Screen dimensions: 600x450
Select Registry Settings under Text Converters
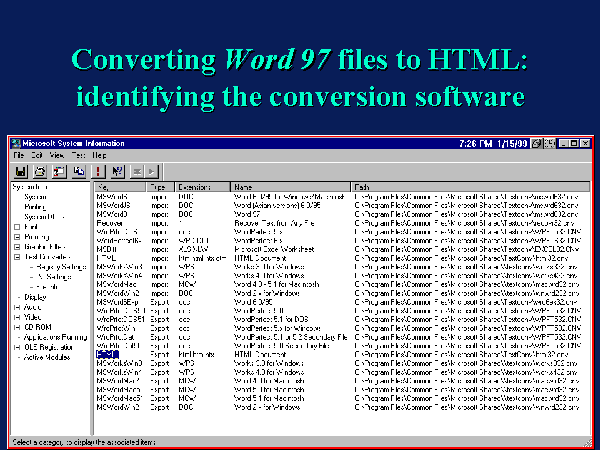(61, 267)
